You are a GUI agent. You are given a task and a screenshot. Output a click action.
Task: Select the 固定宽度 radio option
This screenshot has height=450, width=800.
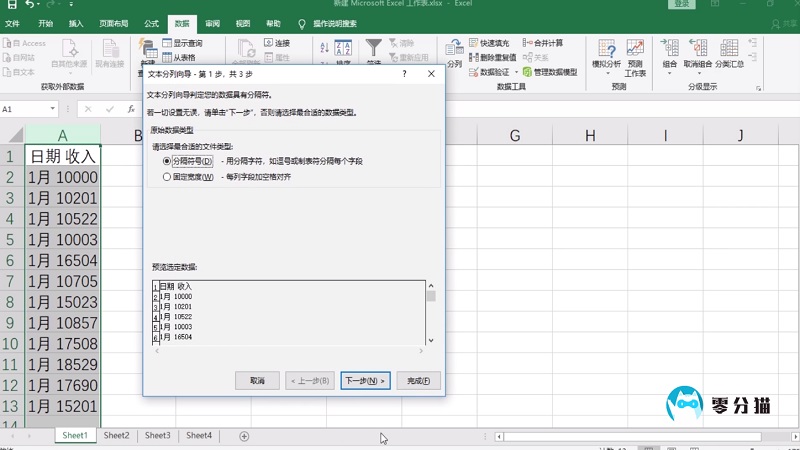167,177
